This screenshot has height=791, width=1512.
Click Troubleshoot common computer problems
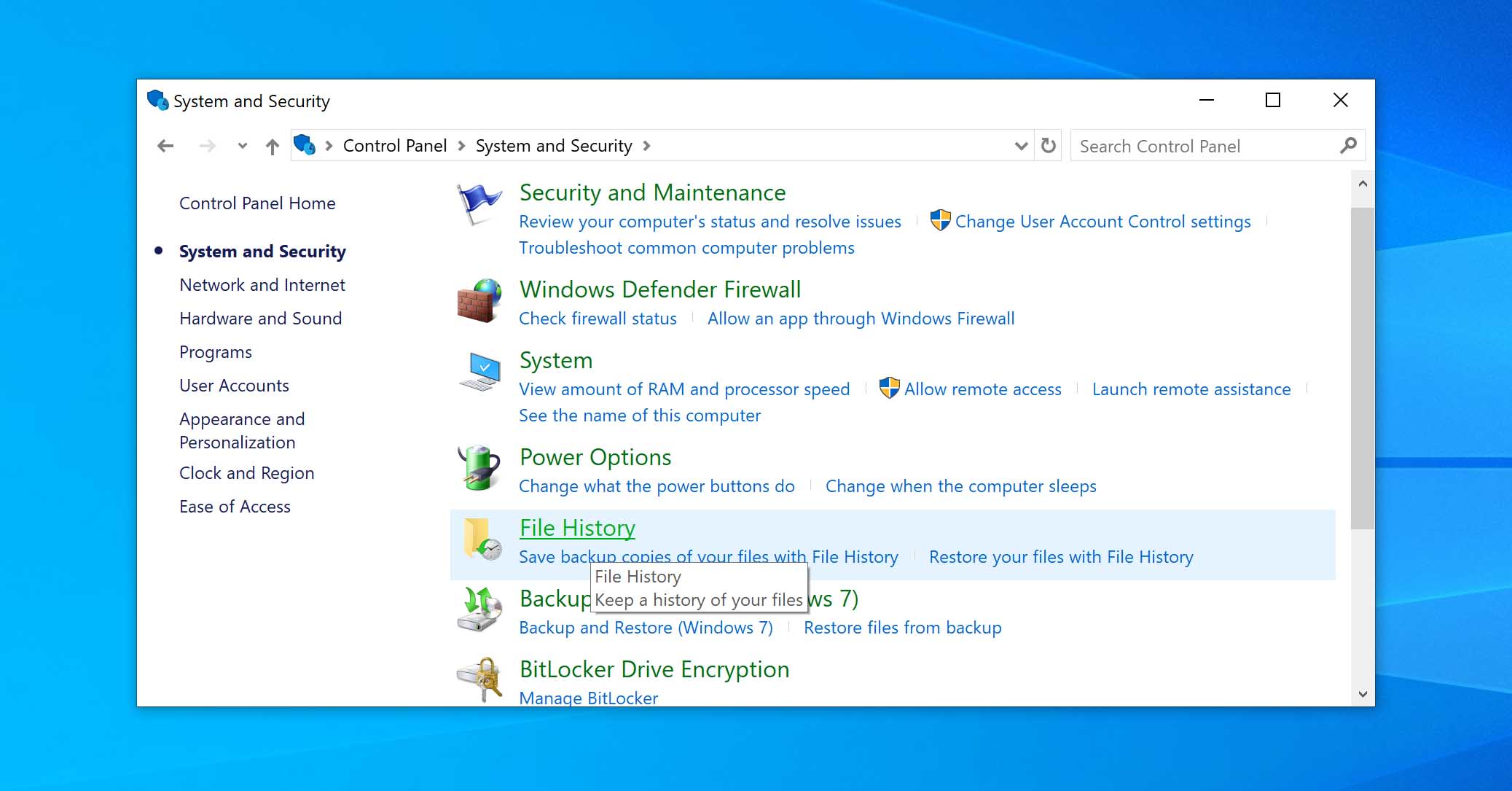(x=686, y=248)
